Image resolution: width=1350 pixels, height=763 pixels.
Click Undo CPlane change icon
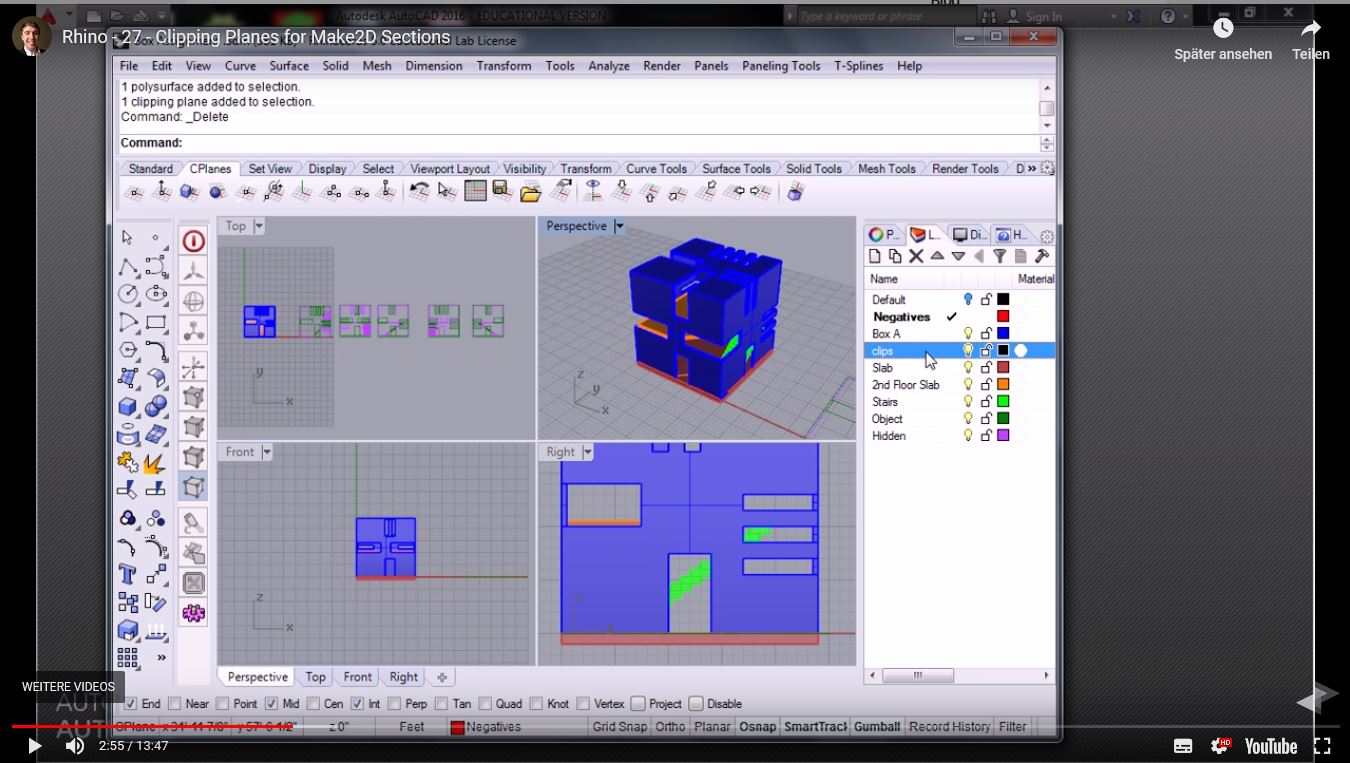tap(420, 190)
